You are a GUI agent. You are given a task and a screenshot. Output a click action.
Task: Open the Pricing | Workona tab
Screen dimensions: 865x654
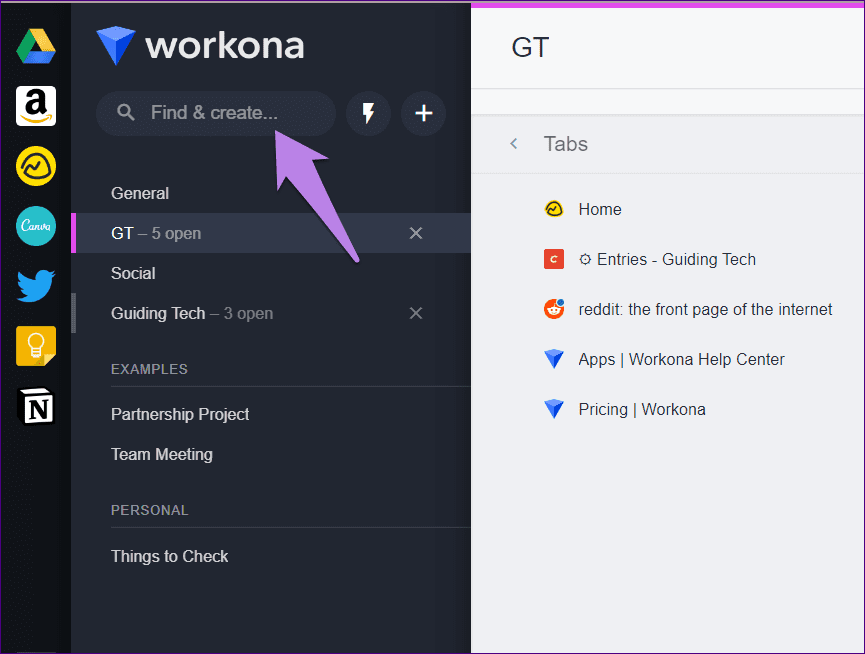642,410
